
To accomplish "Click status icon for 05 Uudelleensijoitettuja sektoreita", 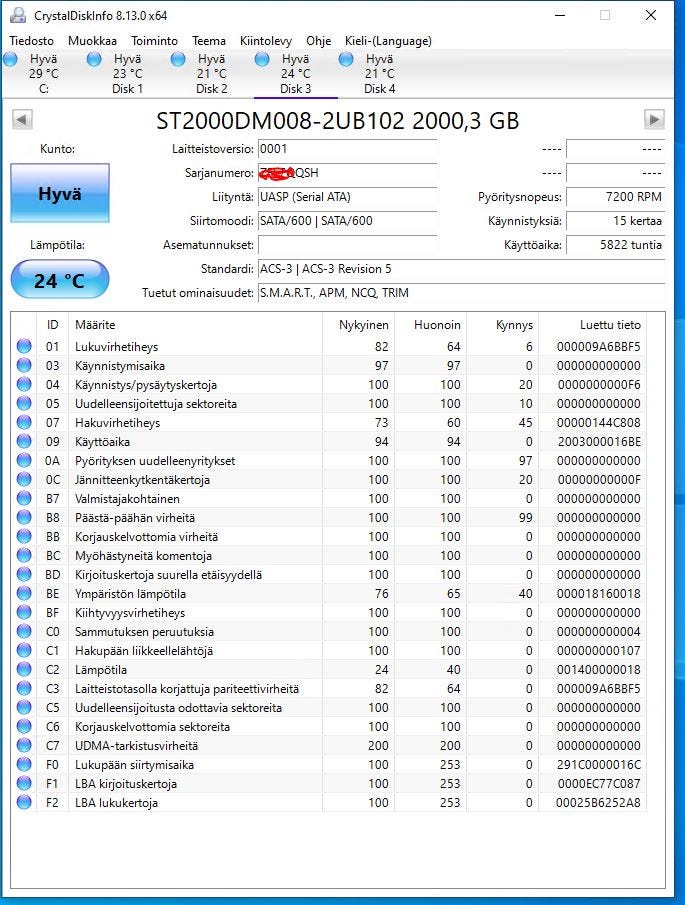I will click(24, 403).
